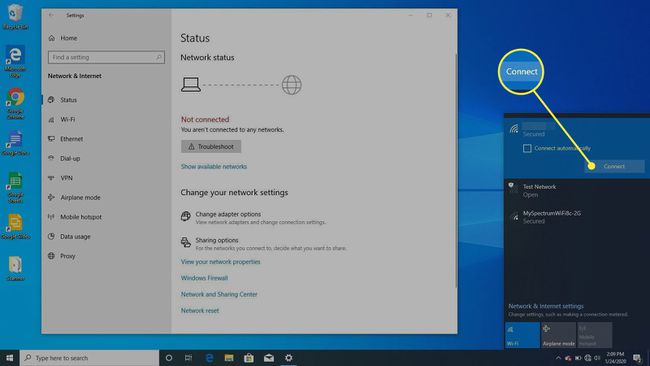Click the Troubleshoot button
The image size is (650, 366).
pos(211,146)
